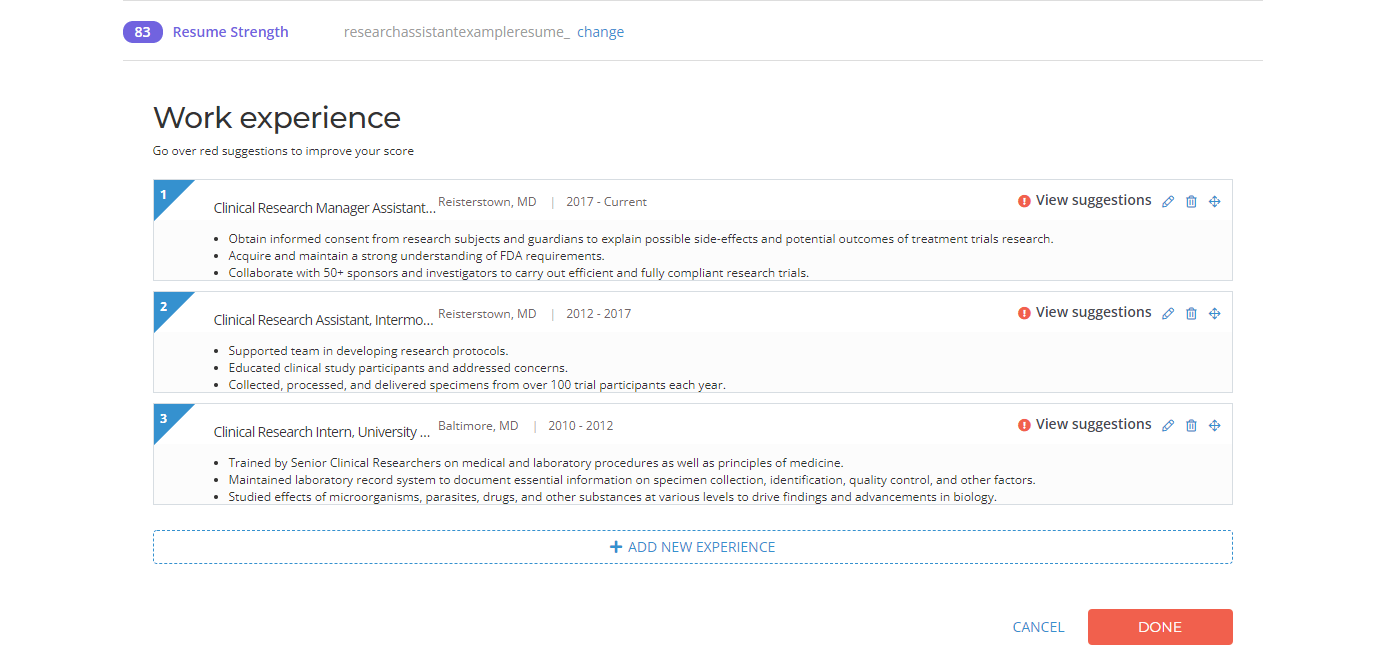Open the Resume Strength label
Screen dimensions: 1376x649
pyautogui.click(x=230, y=32)
